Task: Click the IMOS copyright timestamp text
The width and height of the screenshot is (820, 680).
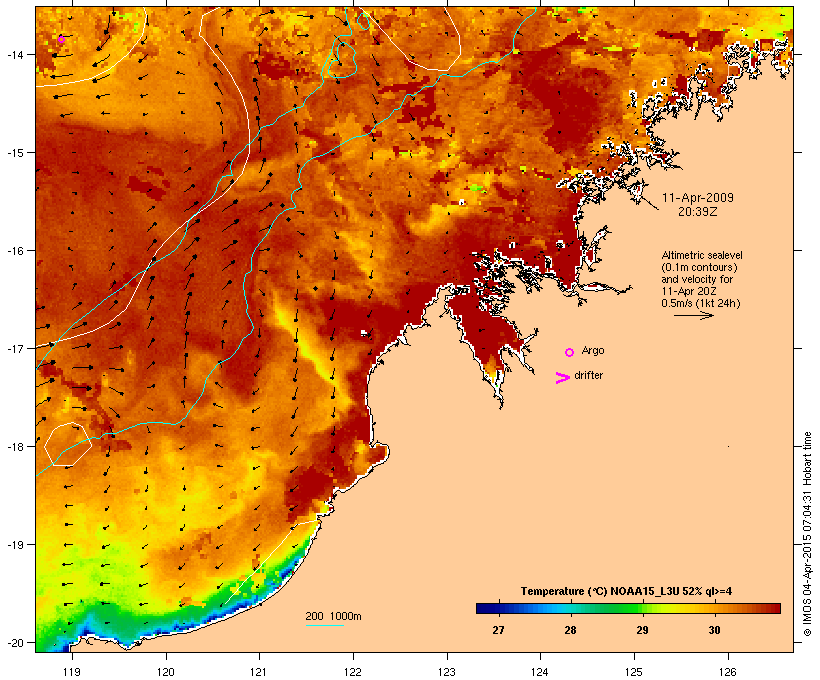Action: 807,534
